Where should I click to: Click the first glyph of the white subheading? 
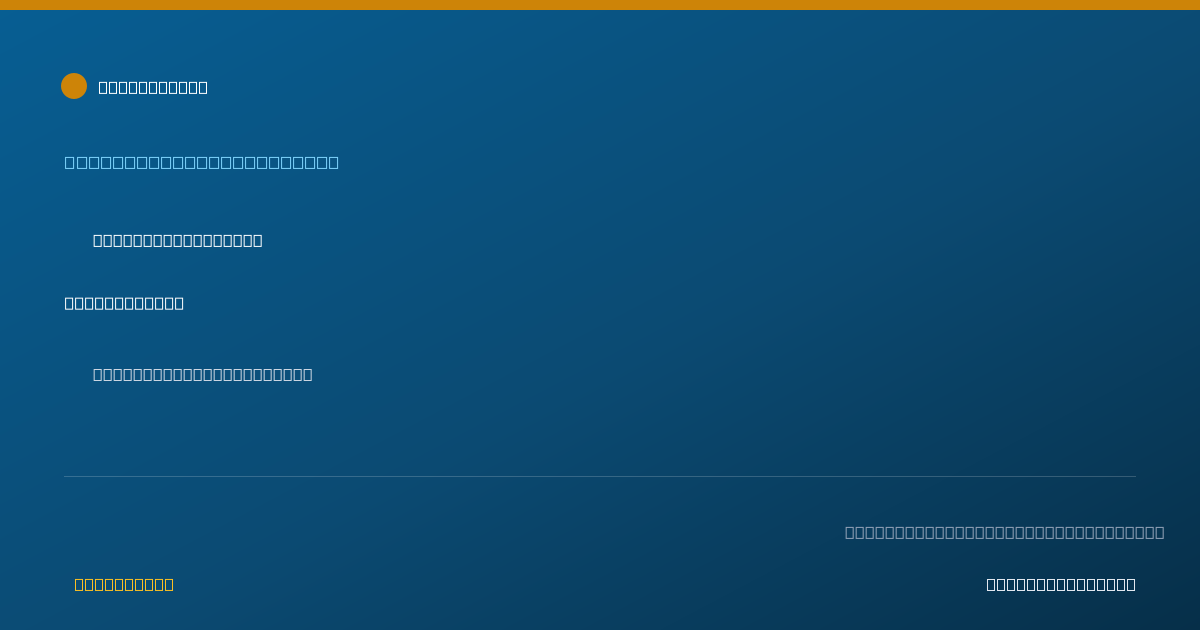point(70,303)
